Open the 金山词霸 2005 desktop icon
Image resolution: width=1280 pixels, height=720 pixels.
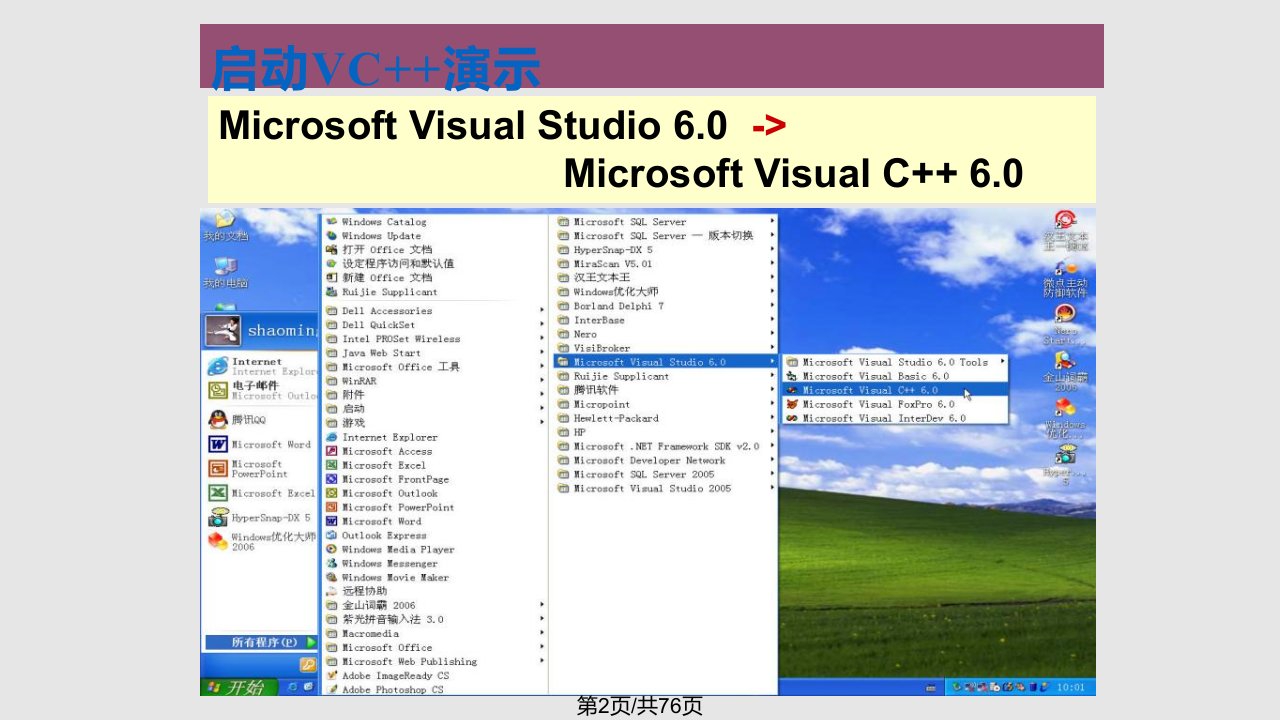click(x=1066, y=360)
